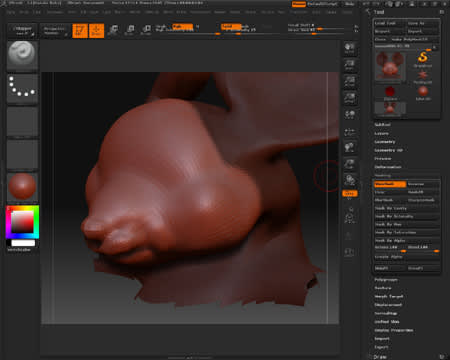Screen dimensions: 450x360
Task: Toggle the orange Menus button
Action: [299, 4]
